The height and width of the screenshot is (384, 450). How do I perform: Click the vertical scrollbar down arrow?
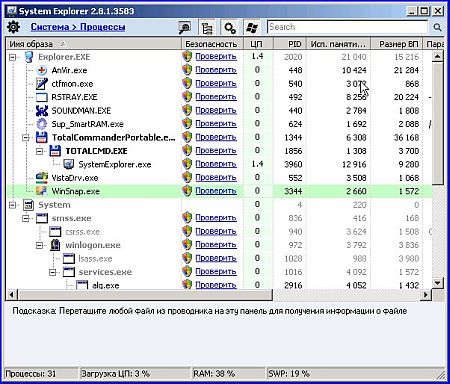tap(437, 283)
